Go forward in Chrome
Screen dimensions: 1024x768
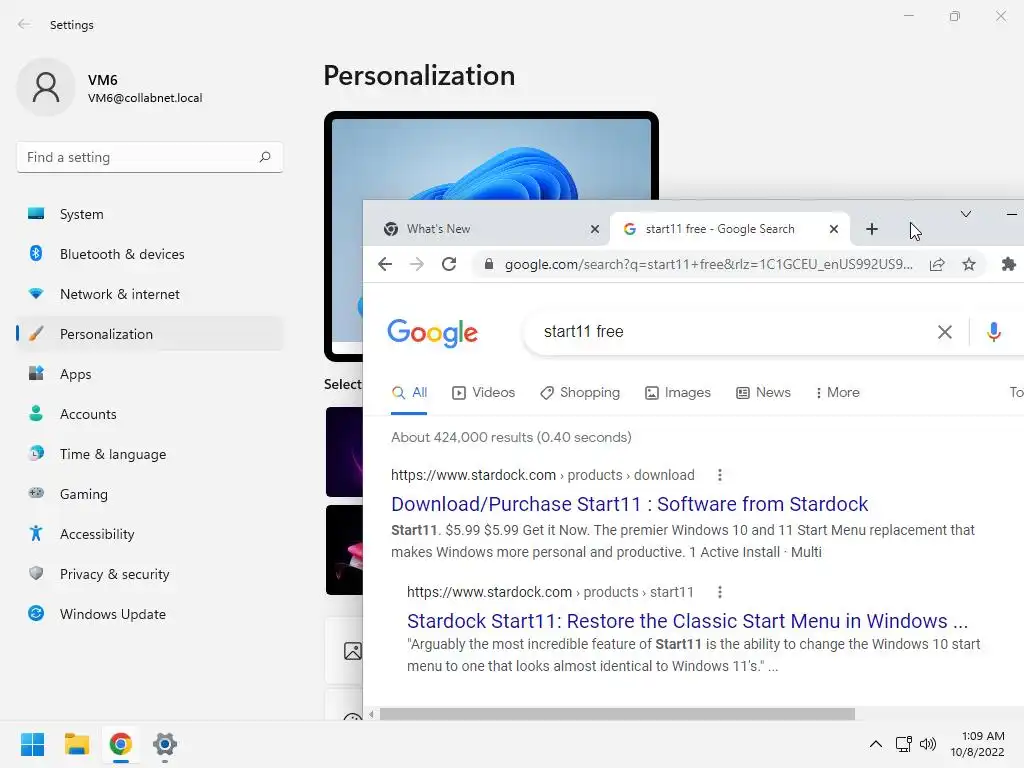click(x=417, y=264)
